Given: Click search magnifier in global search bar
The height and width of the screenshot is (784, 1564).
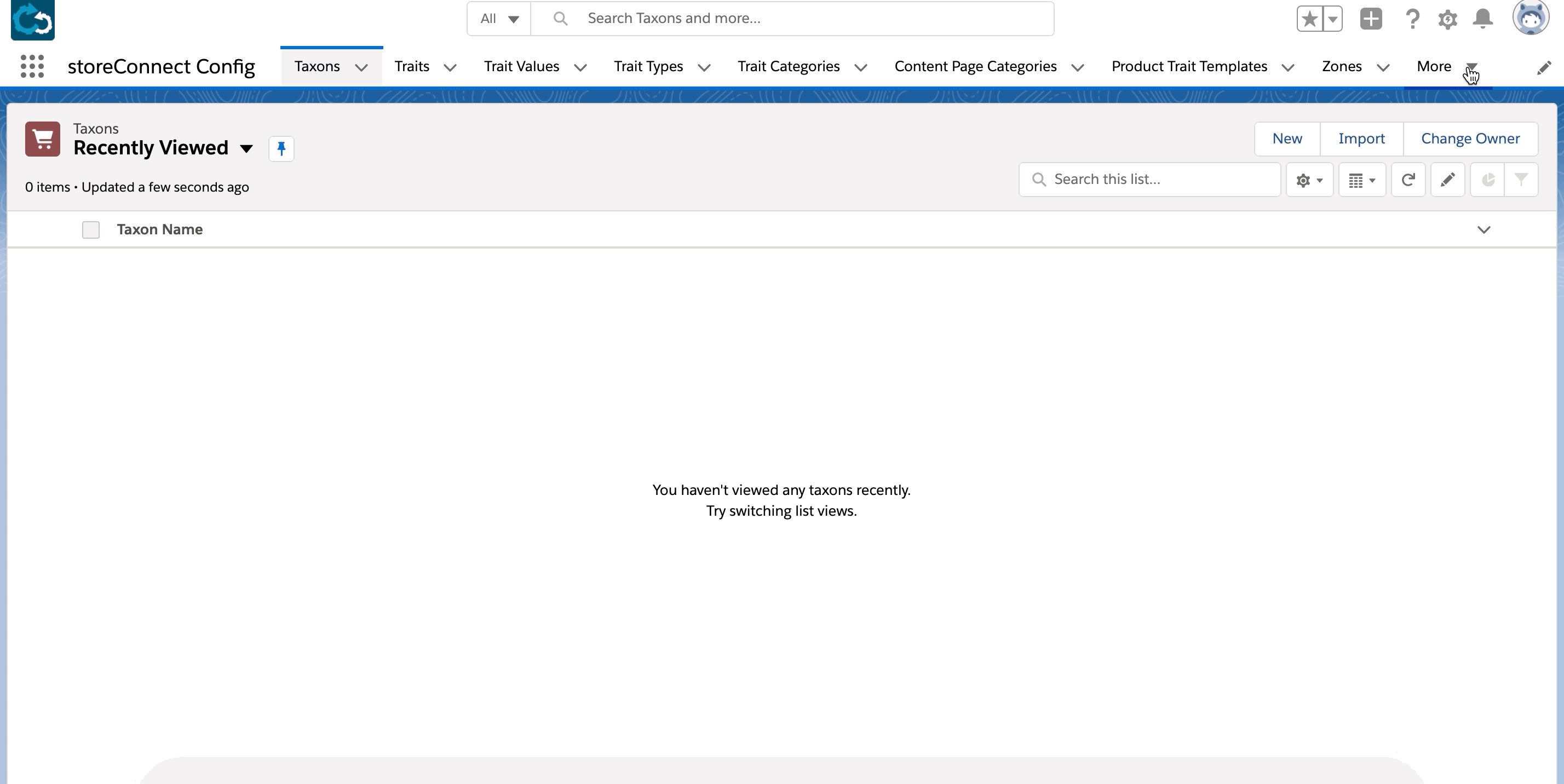Looking at the screenshot, I should (x=560, y=19).
